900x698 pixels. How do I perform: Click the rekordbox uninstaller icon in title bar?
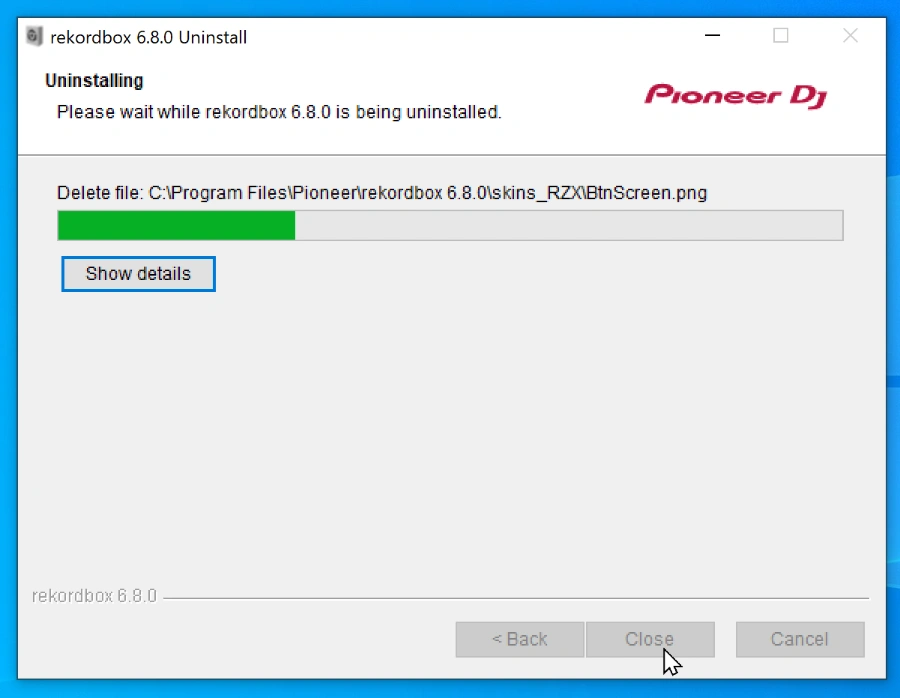tap(34, 37)
